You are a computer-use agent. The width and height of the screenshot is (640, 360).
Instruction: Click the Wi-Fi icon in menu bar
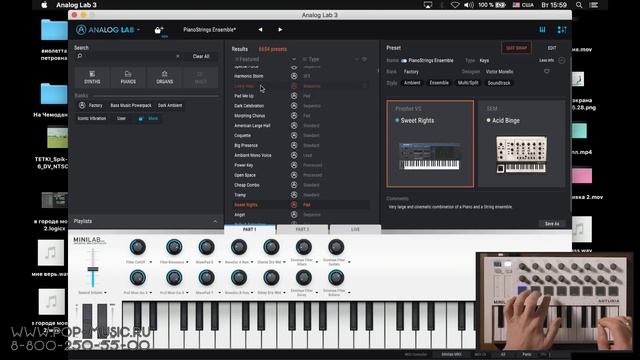pyautogui.click(x=455, y=5)
